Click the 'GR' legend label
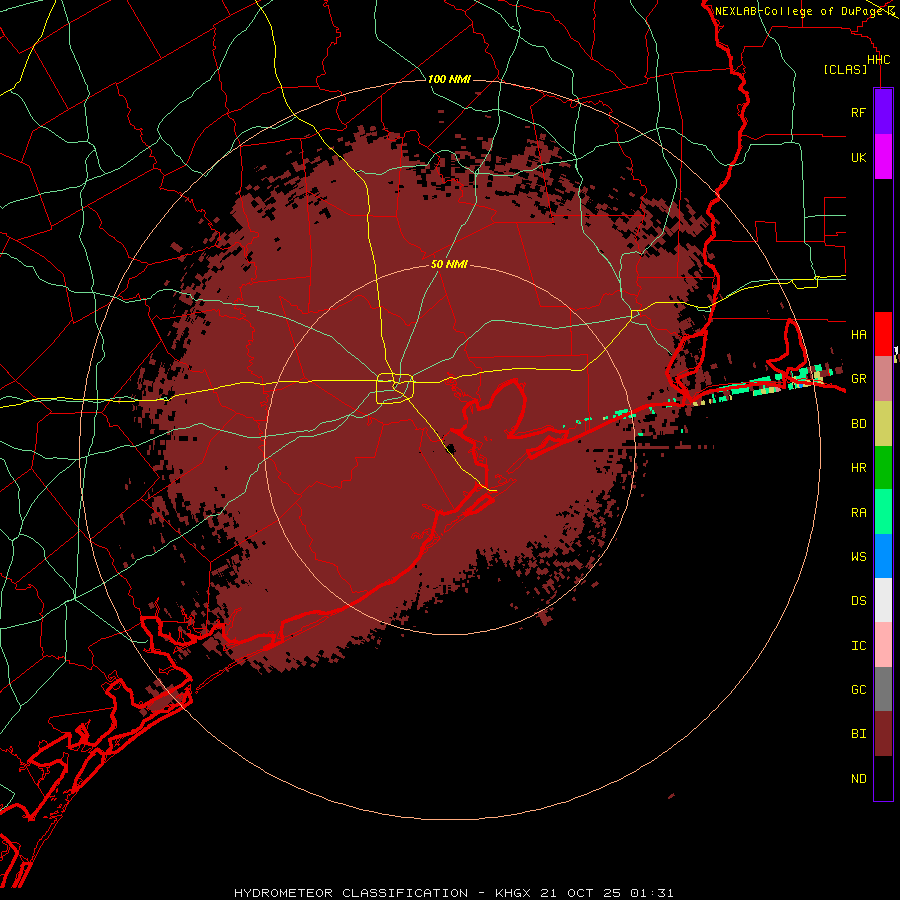This screenshot has width=900, height=900. [x=858, y=379]
